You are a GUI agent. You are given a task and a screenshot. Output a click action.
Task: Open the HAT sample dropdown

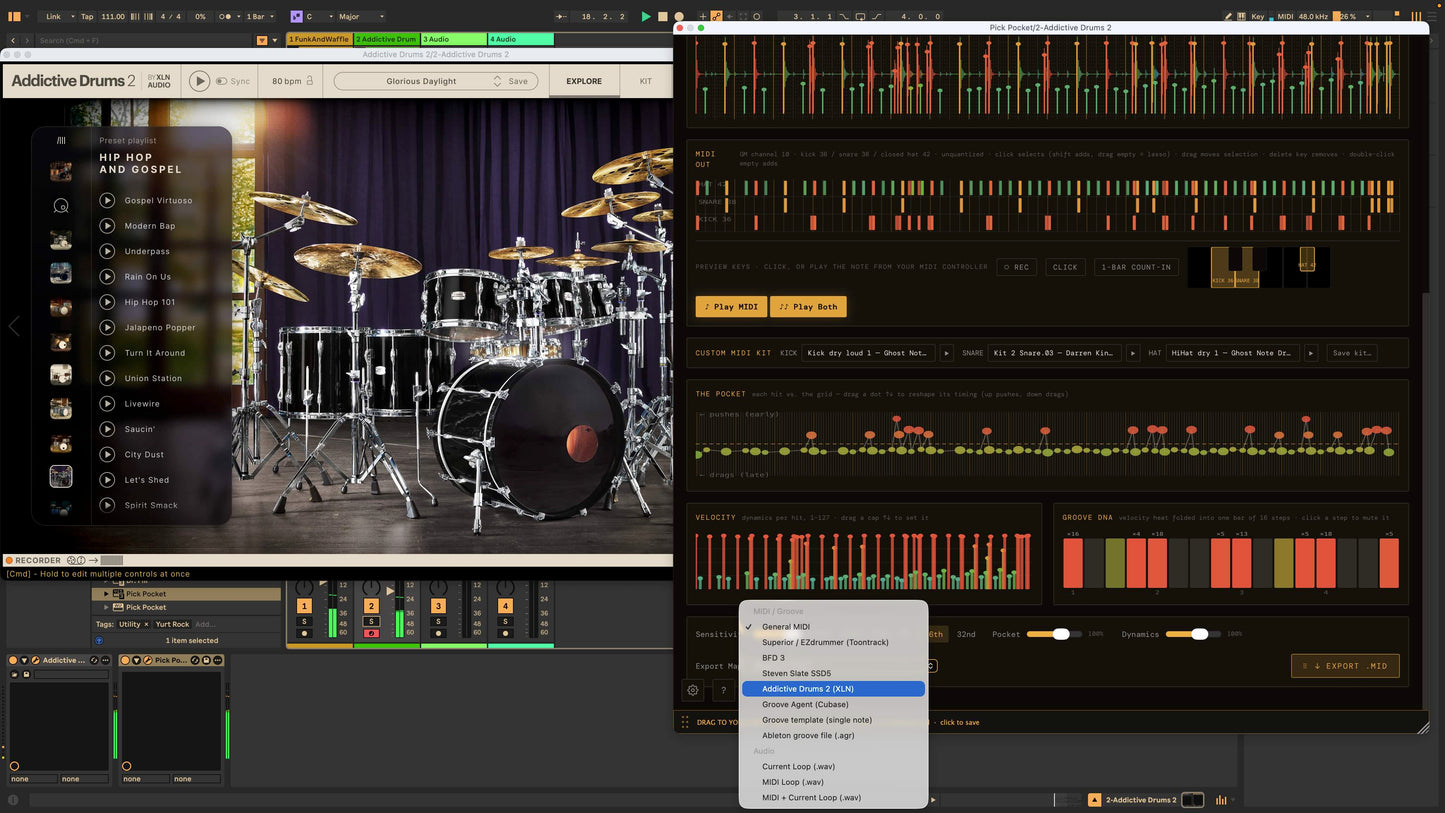tap(1233, 353)
